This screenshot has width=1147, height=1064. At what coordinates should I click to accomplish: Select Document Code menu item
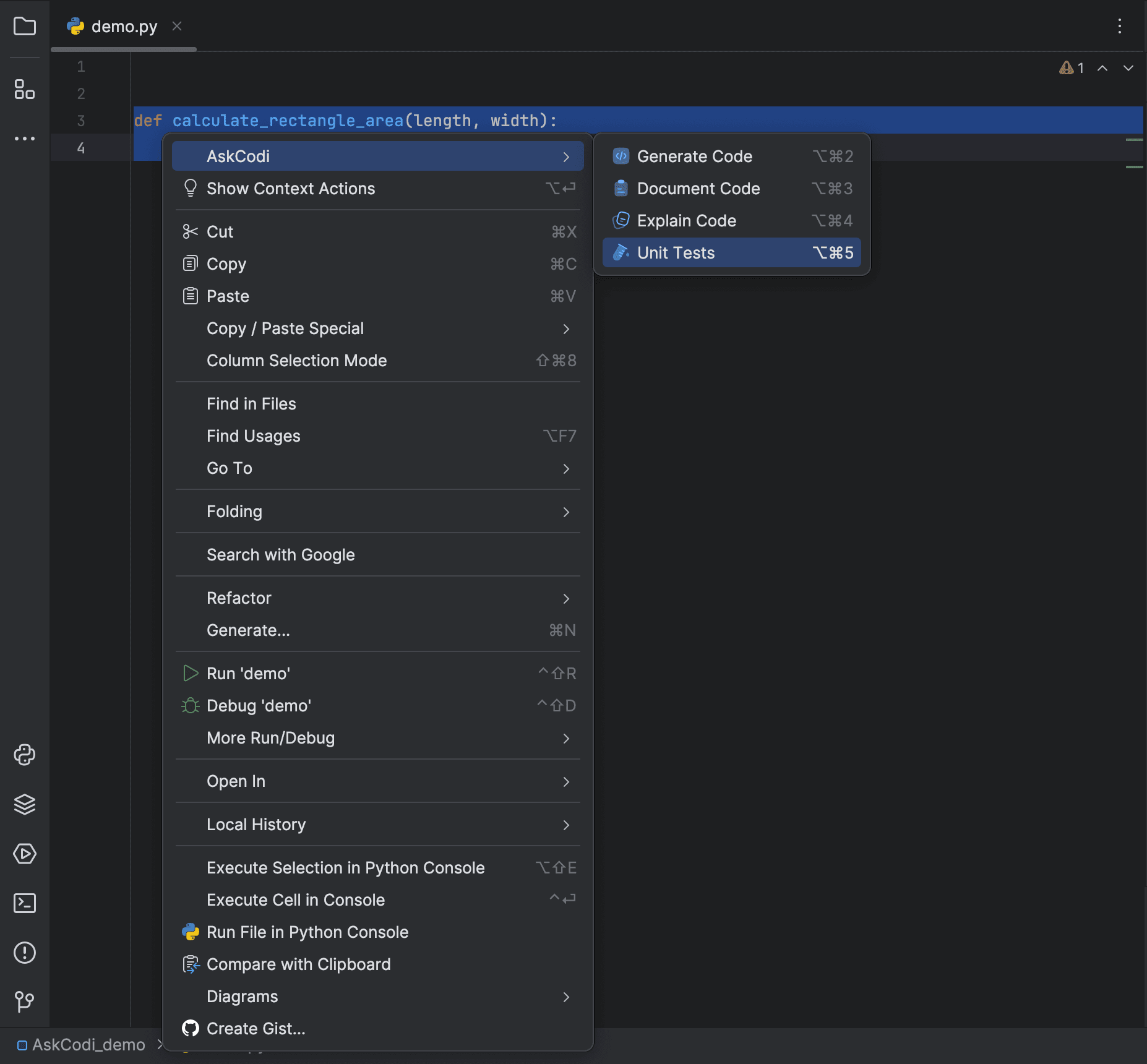click(x=732, y=189)
